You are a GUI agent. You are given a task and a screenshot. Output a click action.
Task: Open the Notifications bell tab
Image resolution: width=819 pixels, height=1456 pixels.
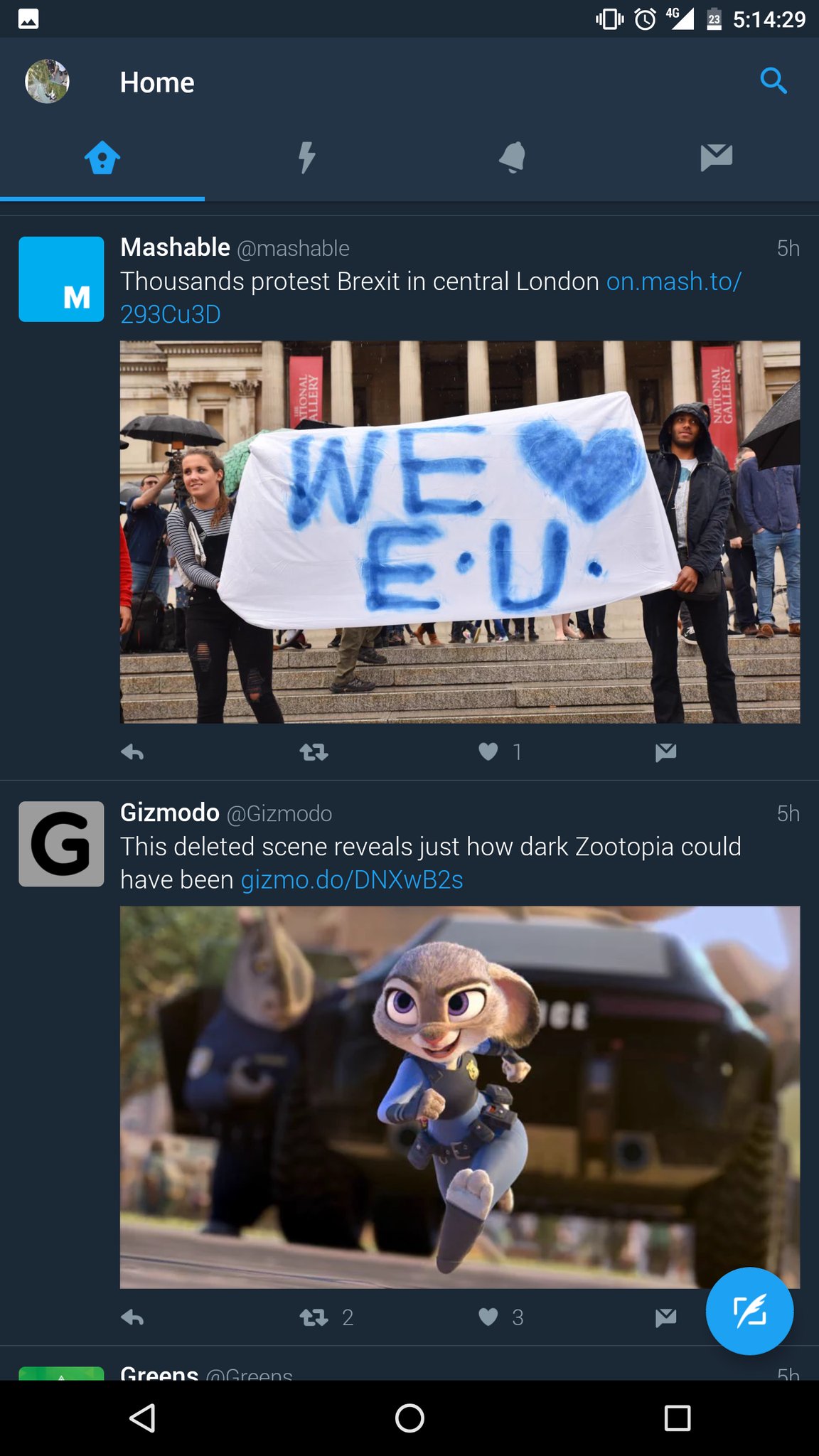512,157
